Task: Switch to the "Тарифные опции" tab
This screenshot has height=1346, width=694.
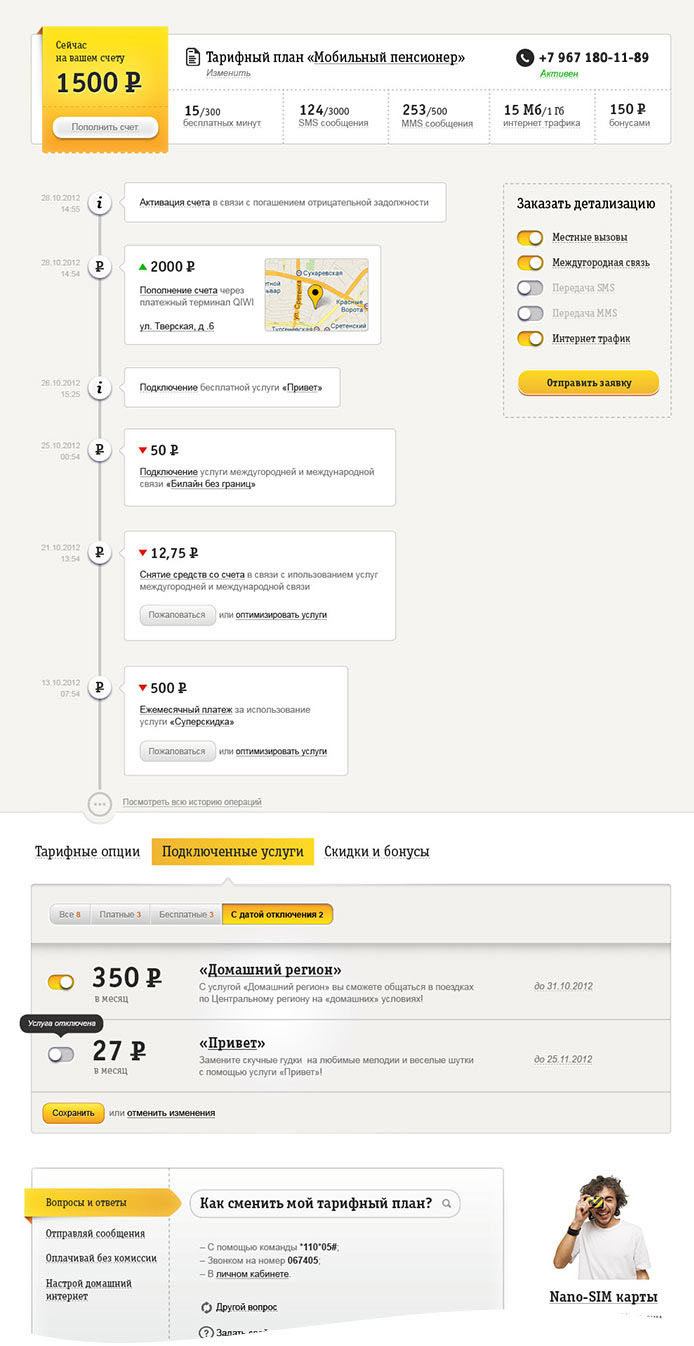Action: pos(87,852)
